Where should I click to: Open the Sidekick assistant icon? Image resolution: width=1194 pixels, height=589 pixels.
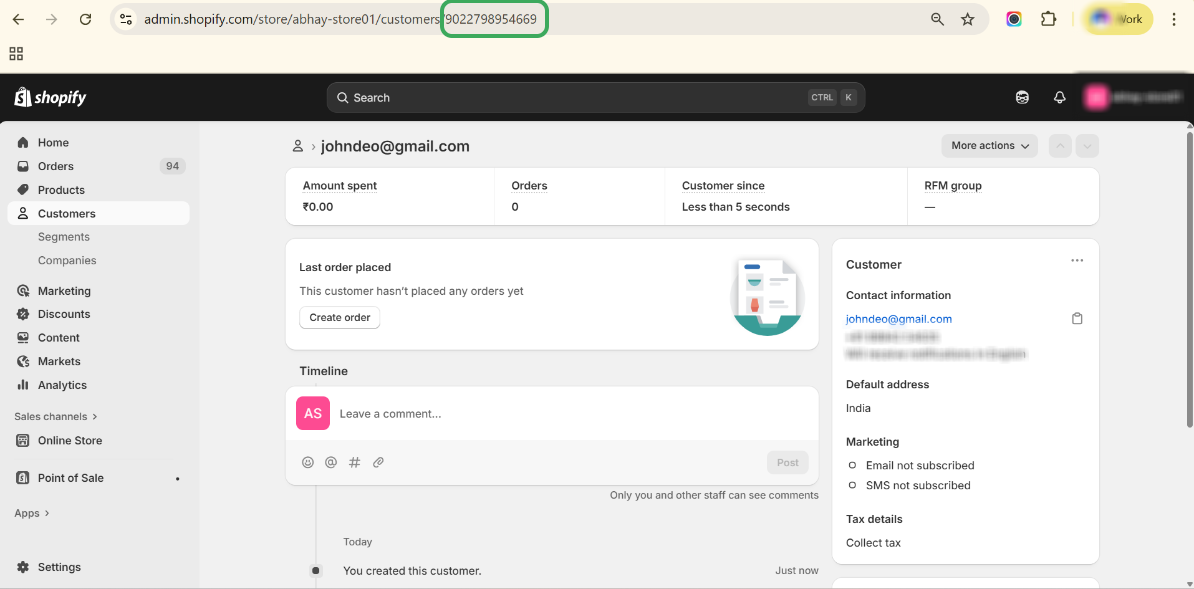pyautogui.click(x=1022, y=97)
